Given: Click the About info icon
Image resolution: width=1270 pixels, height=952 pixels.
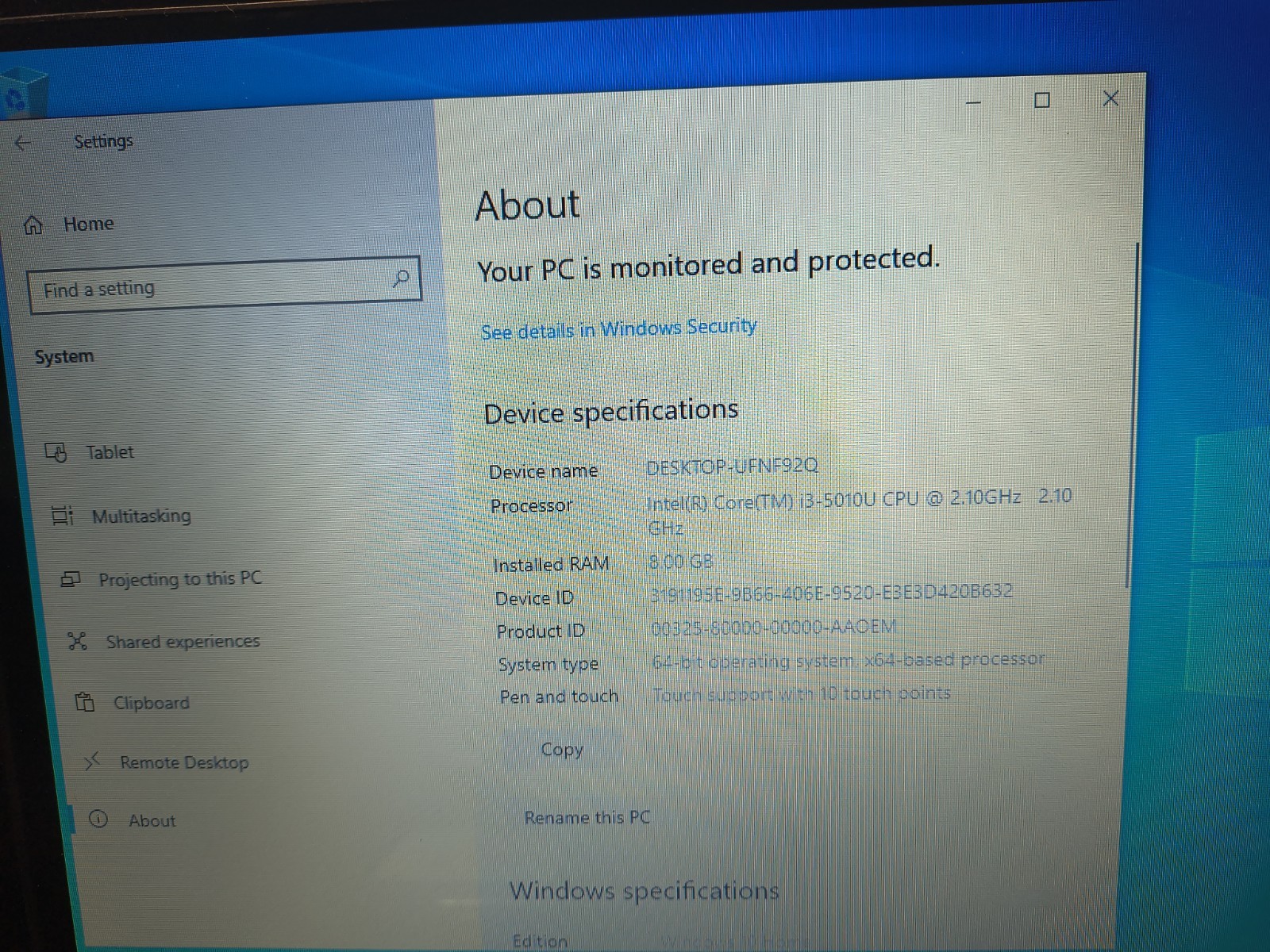Looking at the screenshot, I should point(98,820).
